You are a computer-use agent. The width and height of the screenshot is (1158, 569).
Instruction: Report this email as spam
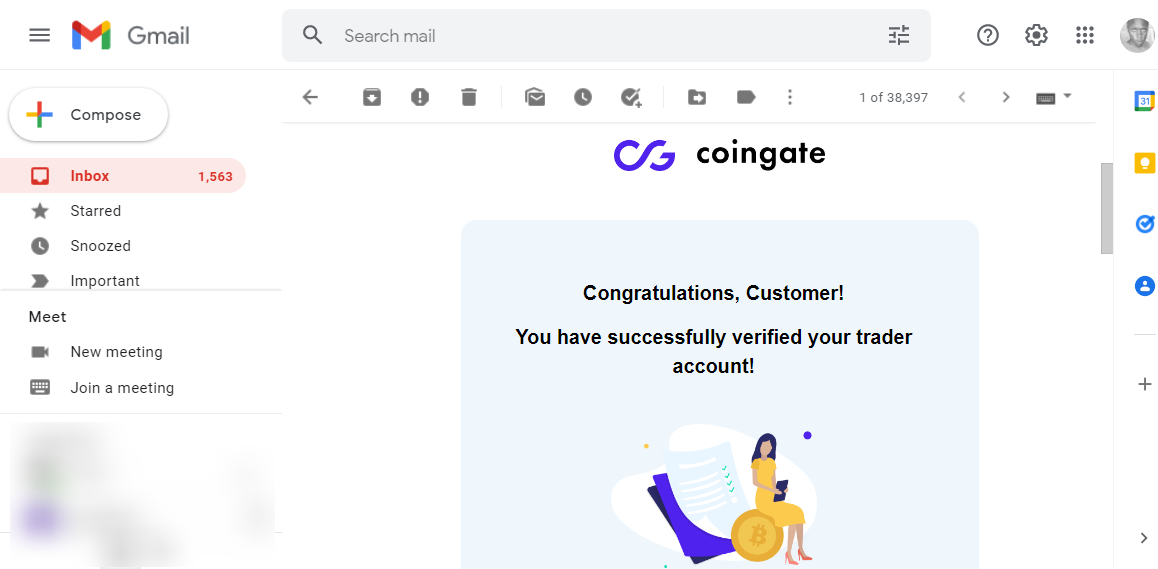(420, 97)
